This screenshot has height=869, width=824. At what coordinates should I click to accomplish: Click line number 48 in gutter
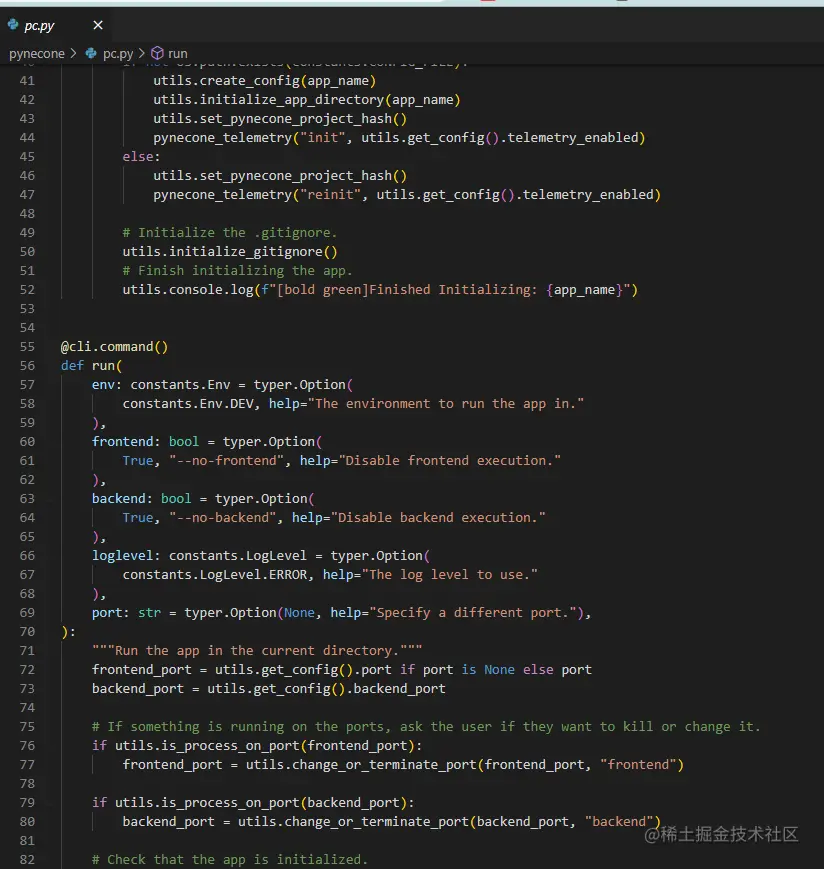tap(27, 214)
